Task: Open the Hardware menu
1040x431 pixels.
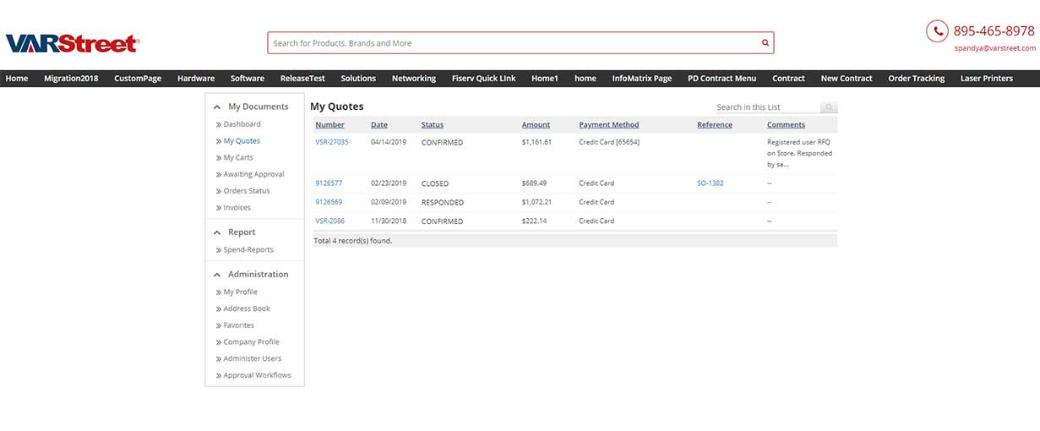Action: pyautogui.click(x=196, y=78)
